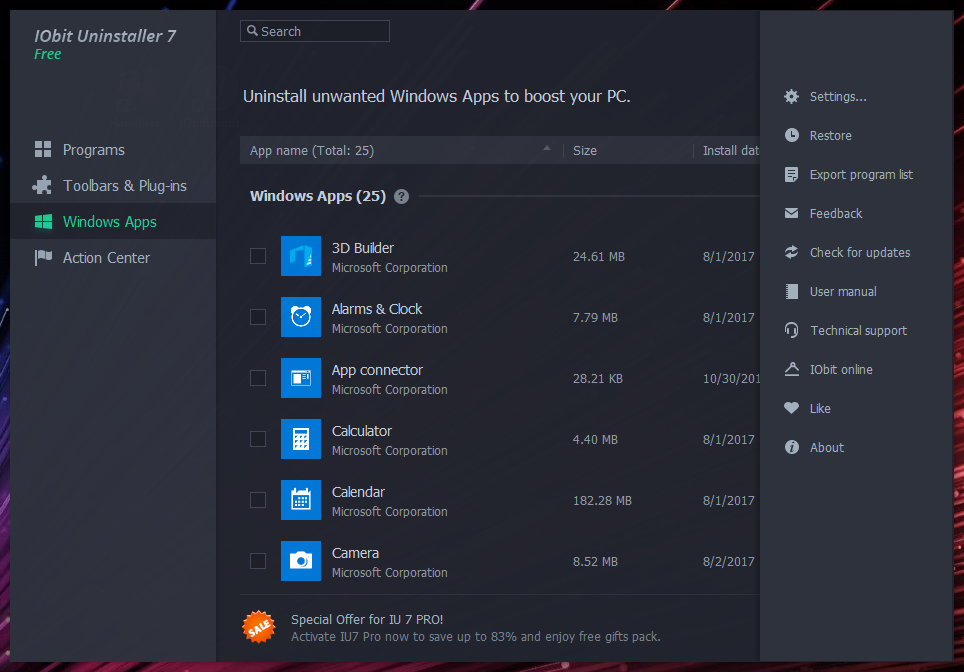The image size is (964, 672).
Task: Sort by the Size column header
Action: point(585,151)
